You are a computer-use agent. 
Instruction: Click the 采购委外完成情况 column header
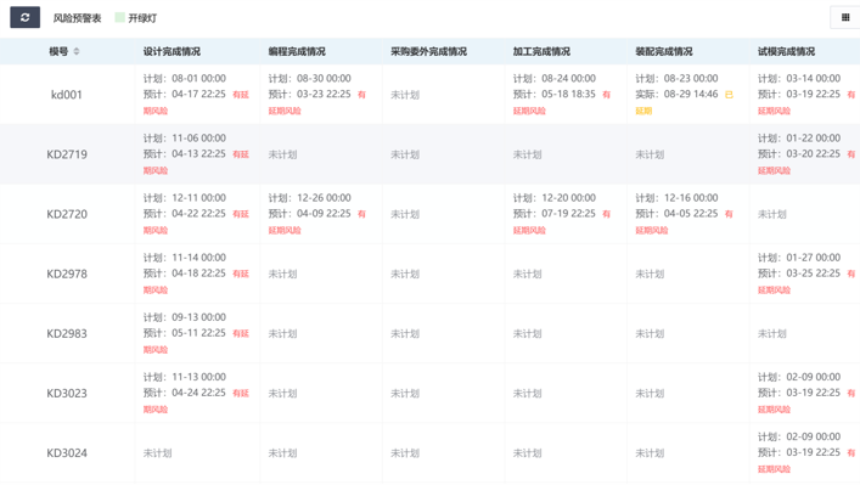point(428,52)
